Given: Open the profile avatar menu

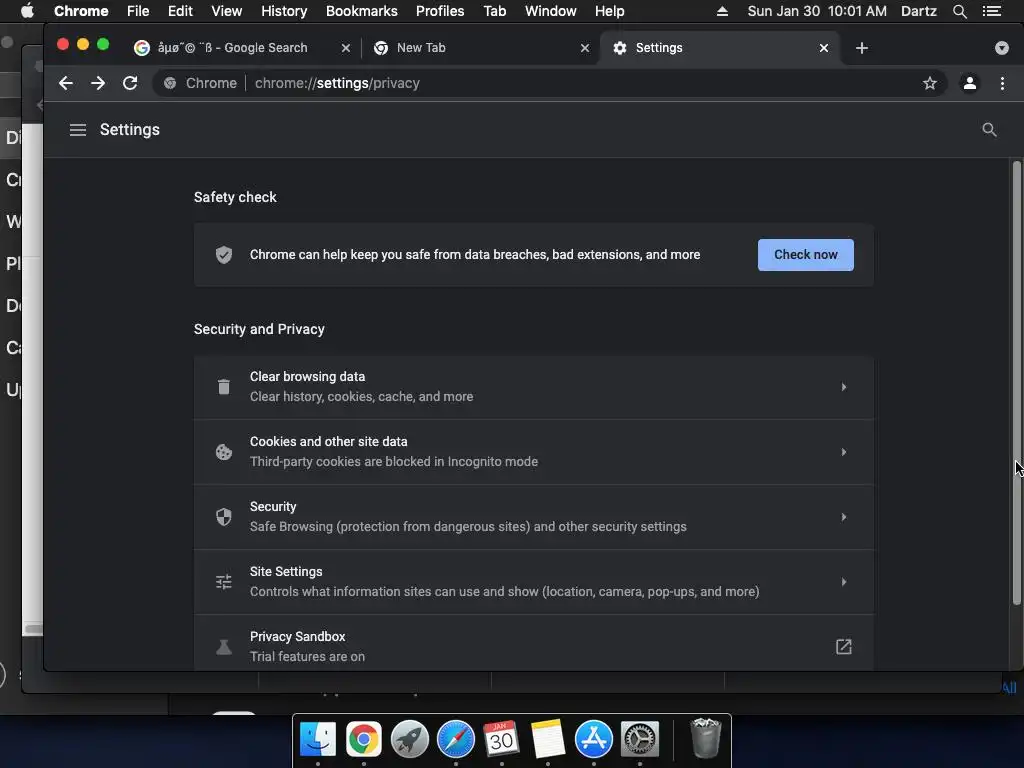Looking at the screenshot, I should (x=970, y=83).
